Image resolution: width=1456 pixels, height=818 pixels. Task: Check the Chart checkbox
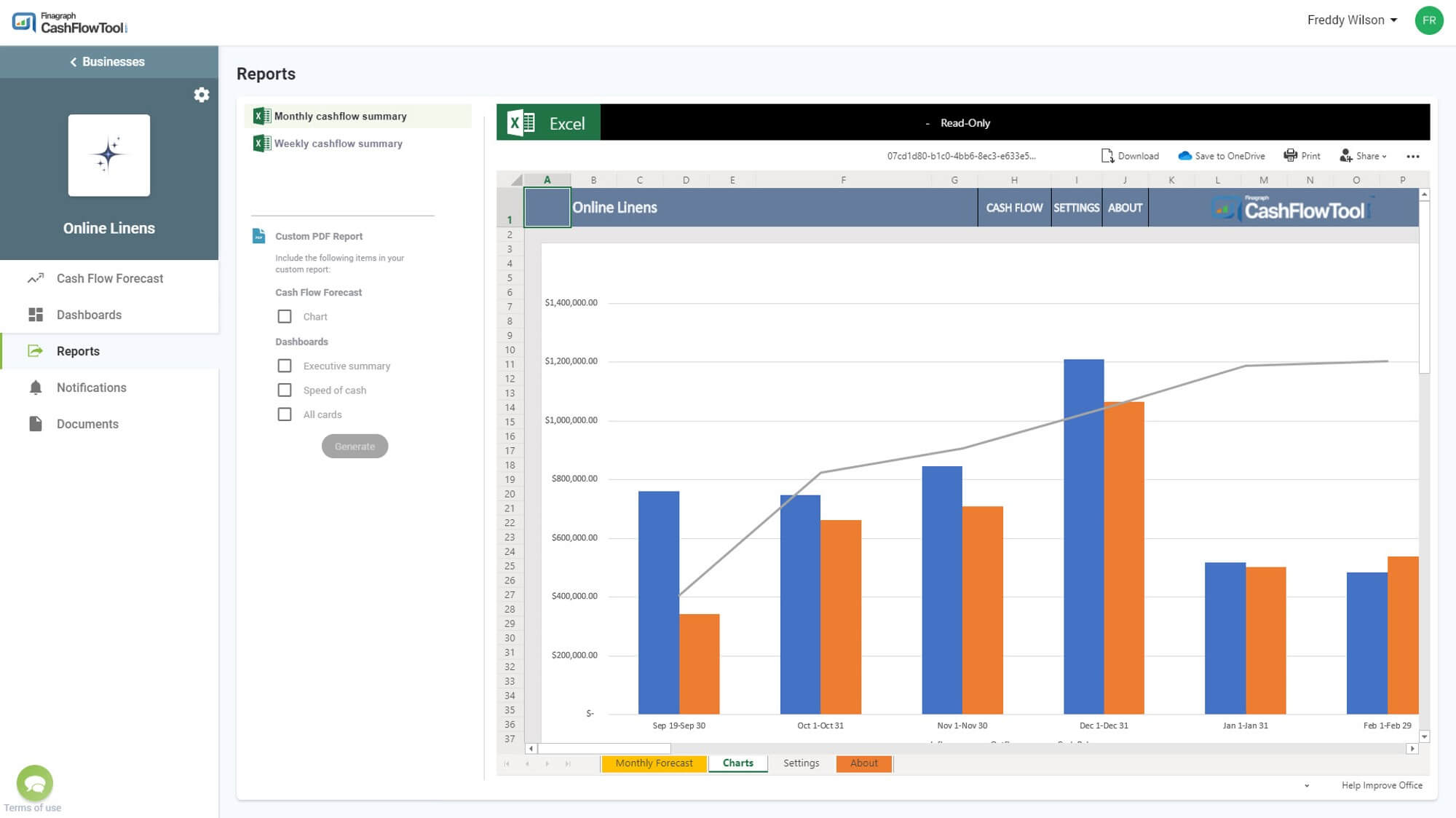(x=285, y=317)
